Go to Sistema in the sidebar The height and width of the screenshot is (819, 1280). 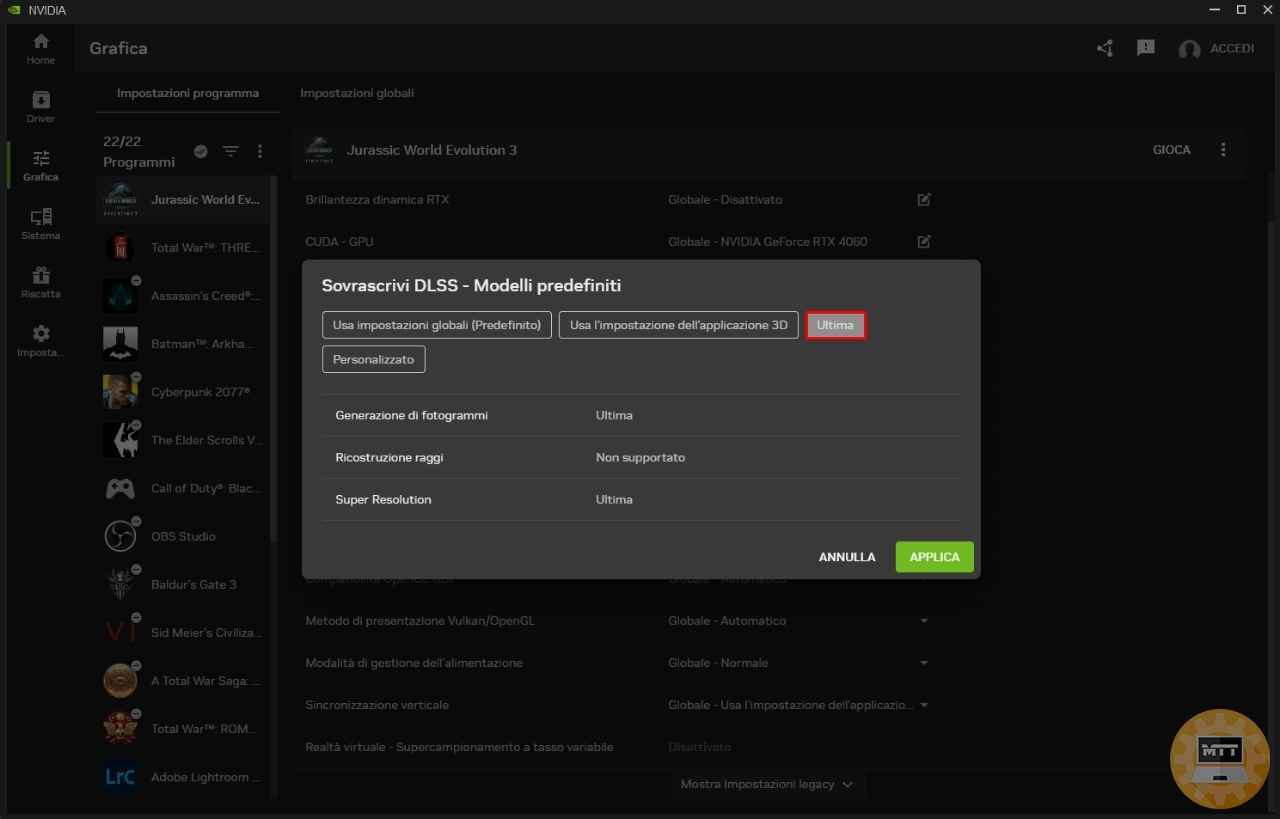point(40,223)
